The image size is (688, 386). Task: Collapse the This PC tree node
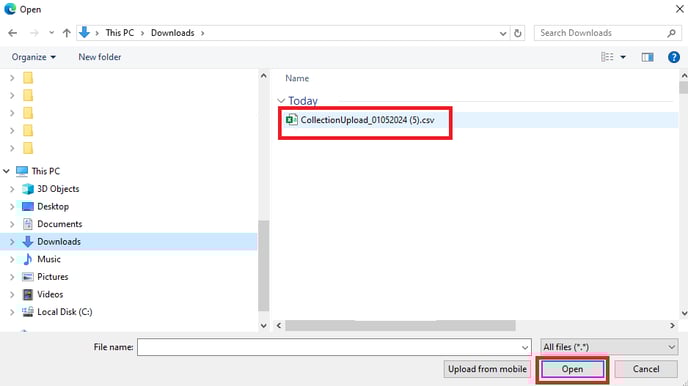[x=7, y=171]
